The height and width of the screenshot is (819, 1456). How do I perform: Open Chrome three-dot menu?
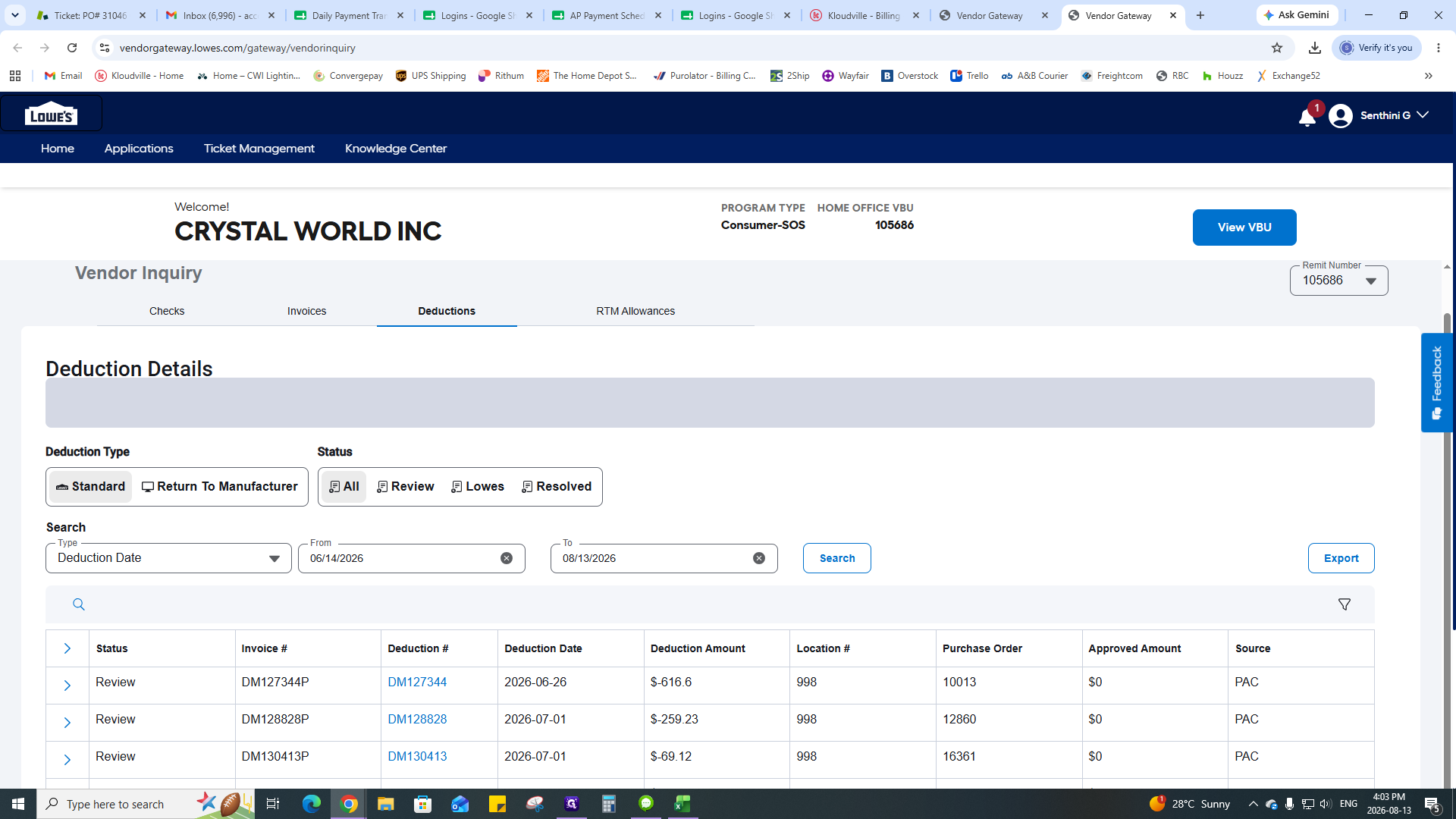click(1439, 48)
